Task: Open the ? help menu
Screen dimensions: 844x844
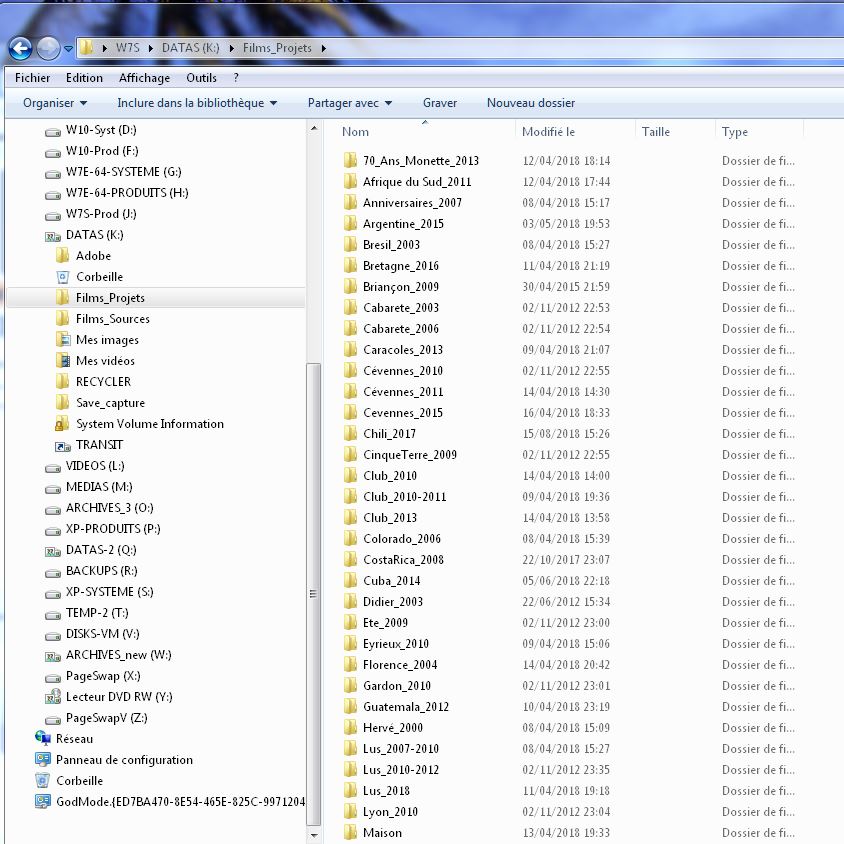Action: (236, 78)
